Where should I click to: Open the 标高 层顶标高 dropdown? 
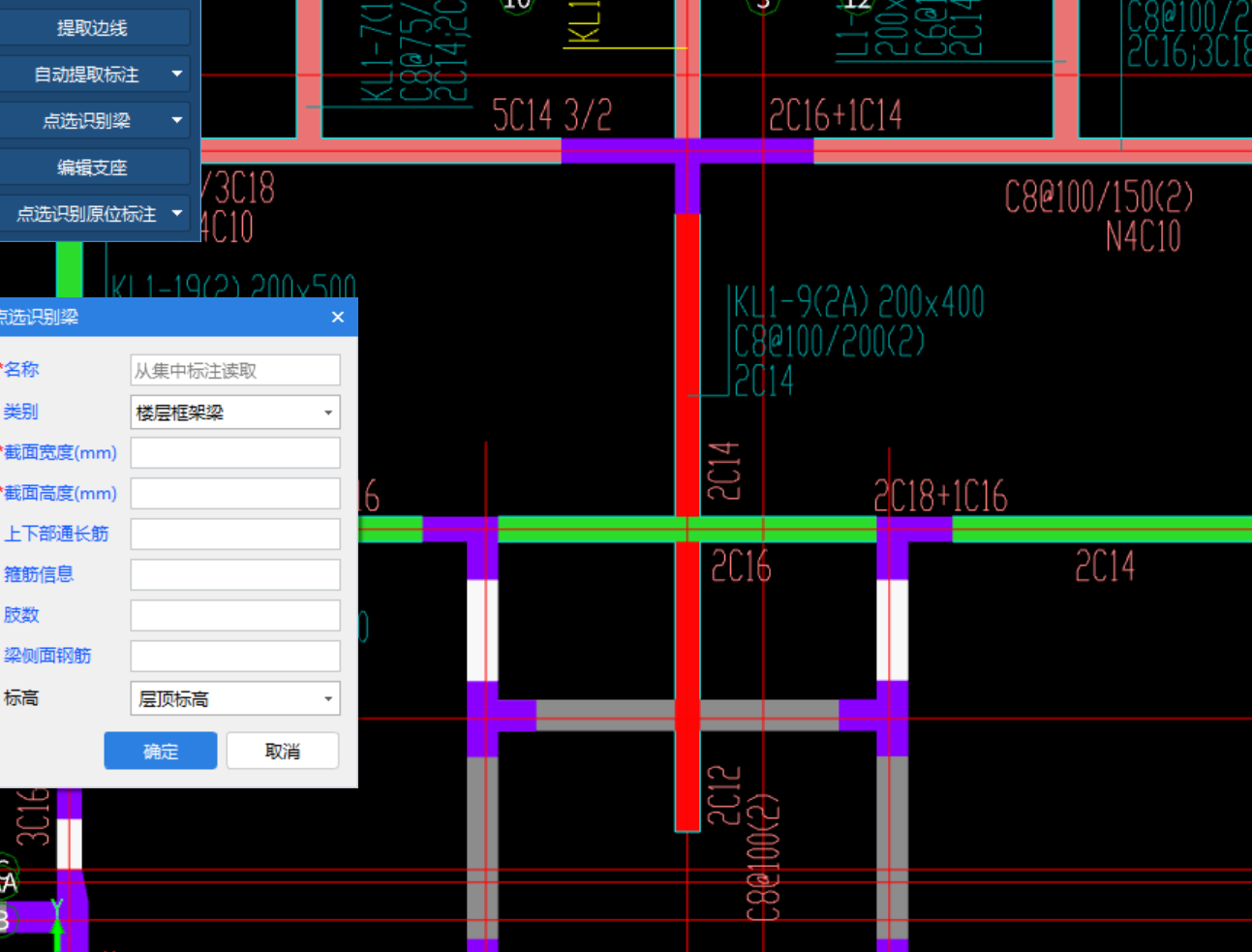[x=235, y=698]
